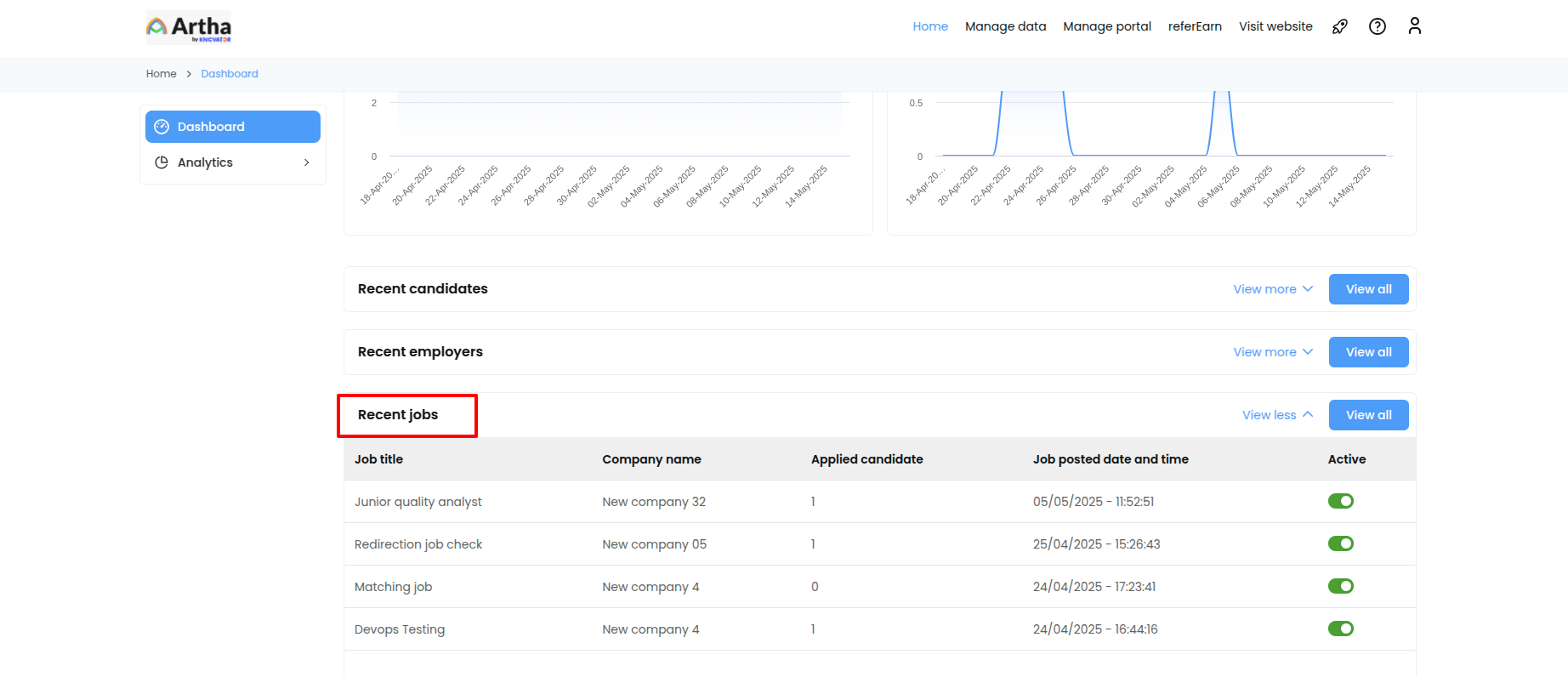Click the Artha logo
The height and width of the screenshot is (677, 1568).
click(189, 27)
